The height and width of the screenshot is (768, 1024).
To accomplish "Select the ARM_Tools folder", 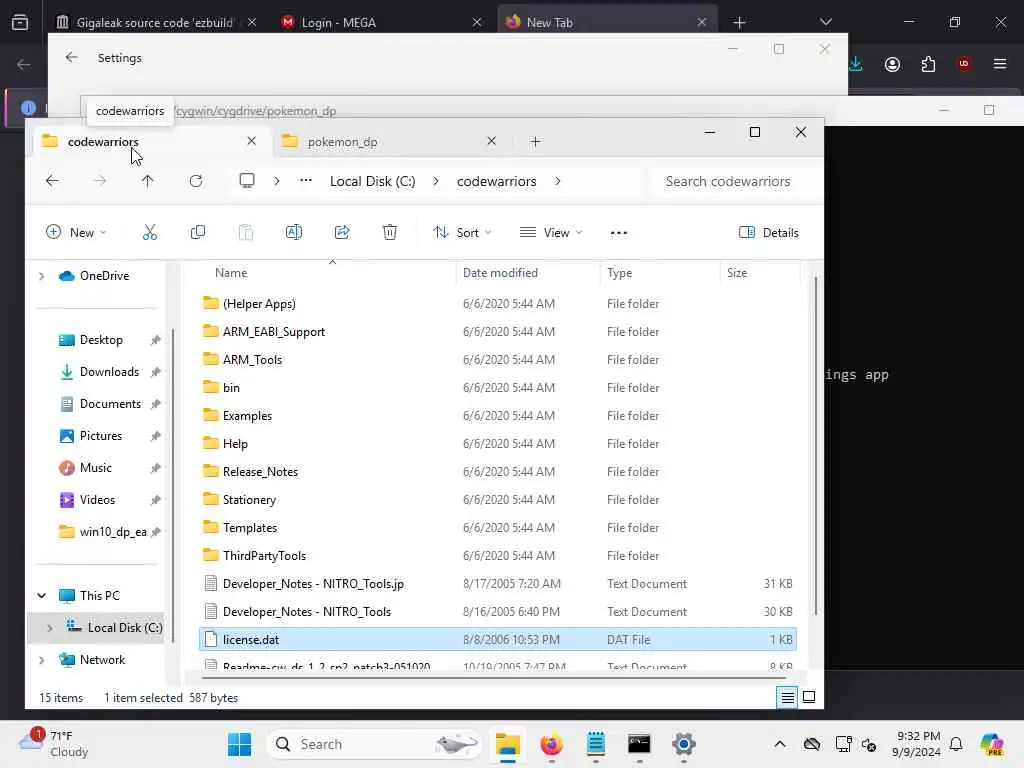I will click(x=252, y=360).
